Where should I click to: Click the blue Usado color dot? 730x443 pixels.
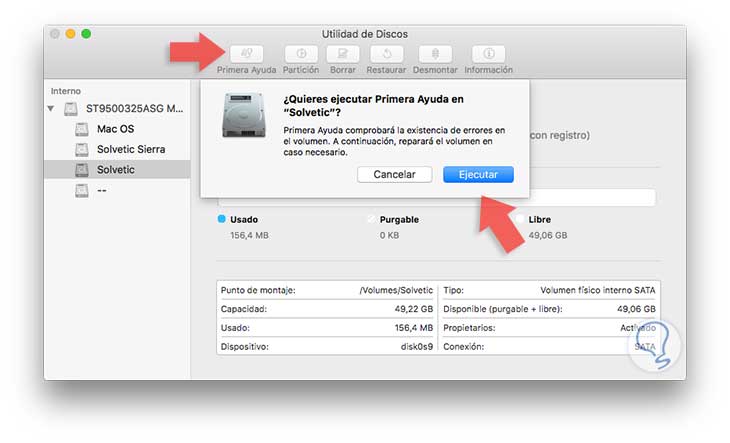[222, 219]
